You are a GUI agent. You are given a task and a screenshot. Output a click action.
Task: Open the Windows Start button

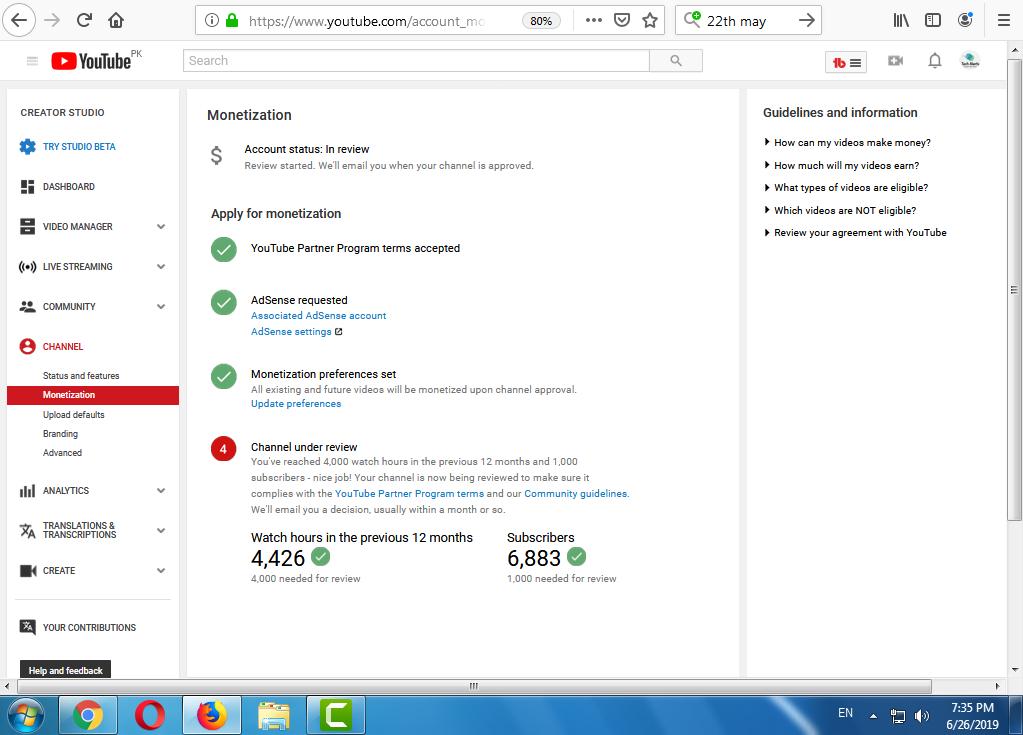click(25, 715)
